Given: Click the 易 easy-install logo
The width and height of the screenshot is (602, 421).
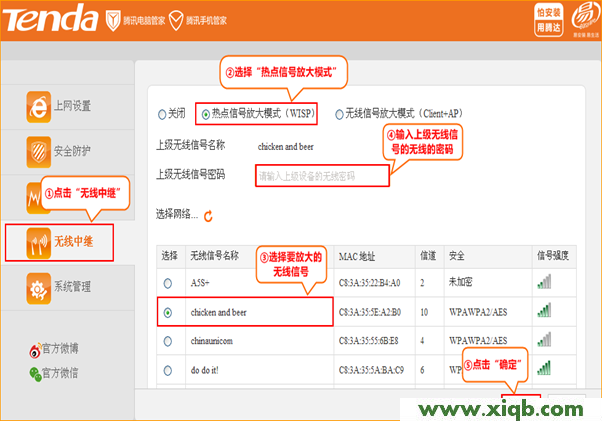Looking at the screenshot, I should [x=585, y=18].
